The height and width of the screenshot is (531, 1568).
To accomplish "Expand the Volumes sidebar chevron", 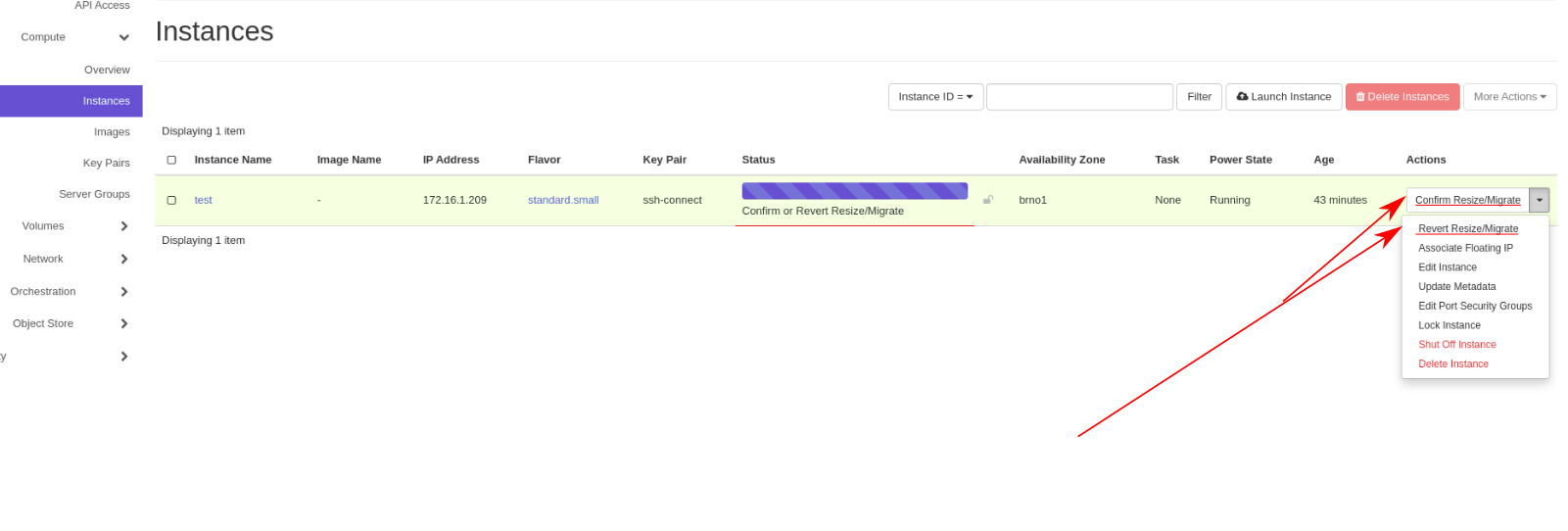I will coord(123,226).
